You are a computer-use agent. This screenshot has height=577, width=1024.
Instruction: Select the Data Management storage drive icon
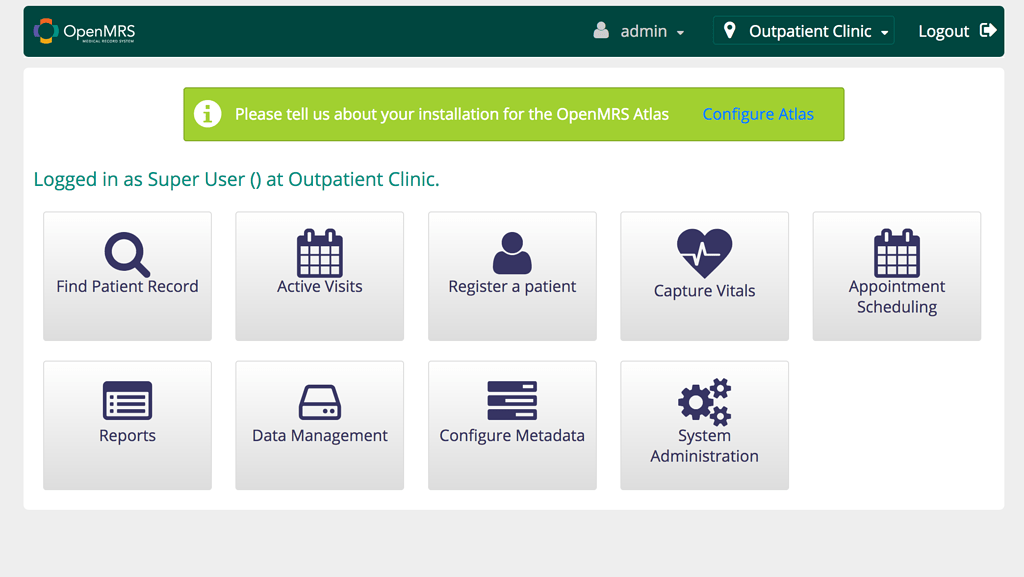(319, 403)
